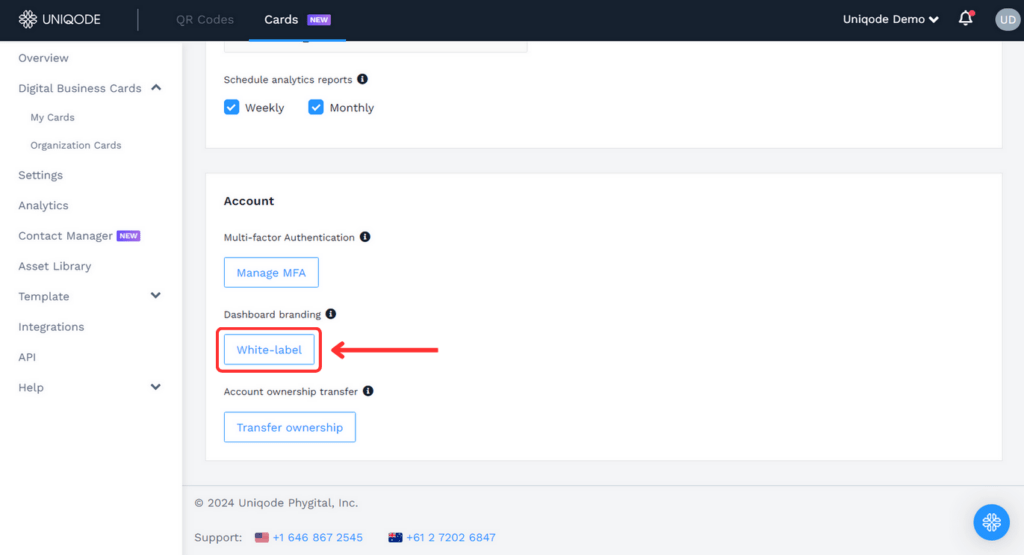
Task: Open the UD user avatar menu
Action: point(1008,20)
